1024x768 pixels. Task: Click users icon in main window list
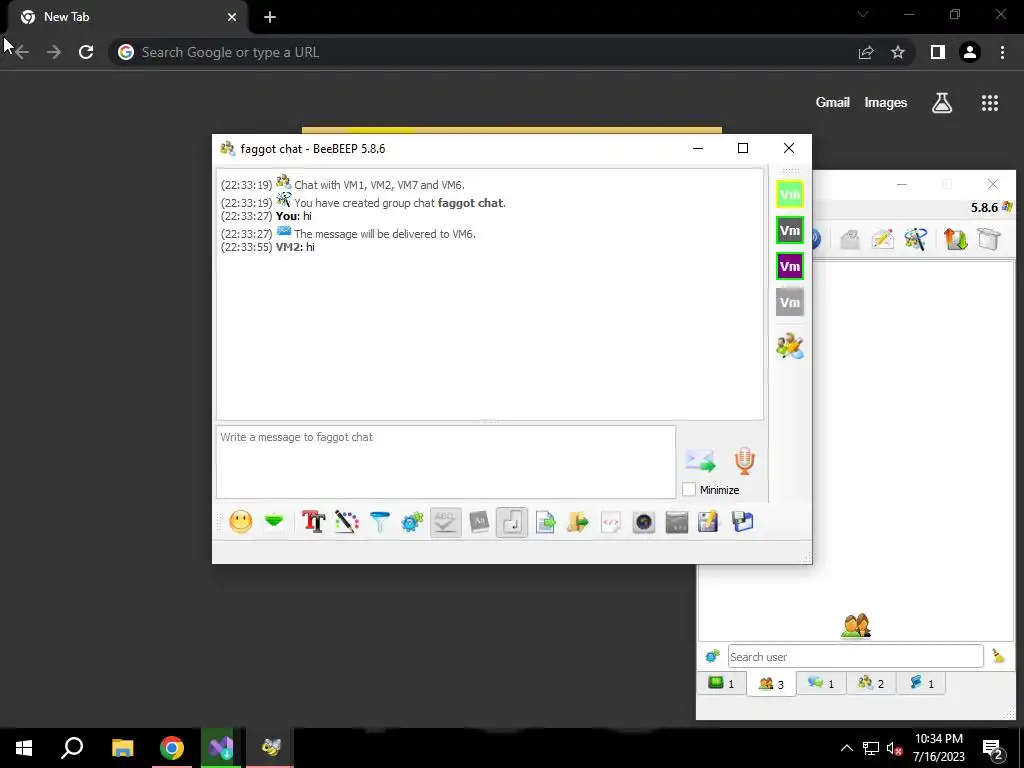pos(856,626)
